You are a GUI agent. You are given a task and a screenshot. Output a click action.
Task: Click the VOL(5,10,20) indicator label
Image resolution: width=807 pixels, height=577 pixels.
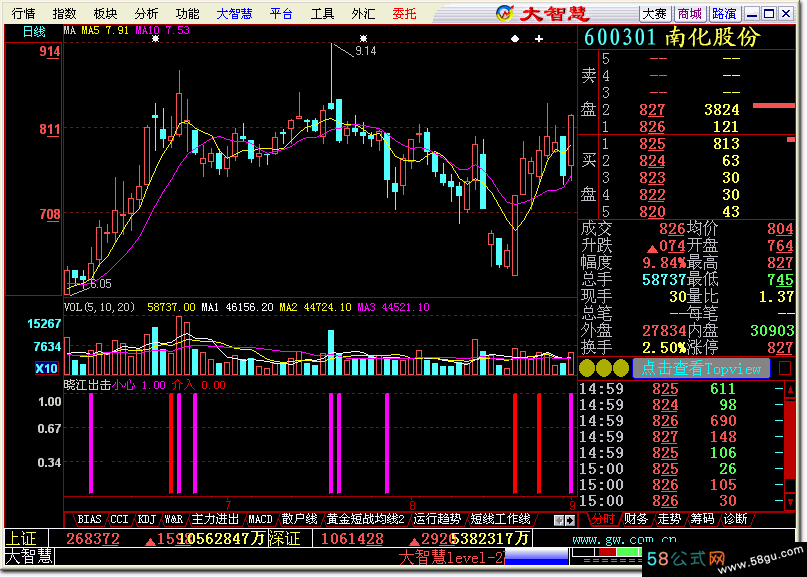(x=99, y=307)
